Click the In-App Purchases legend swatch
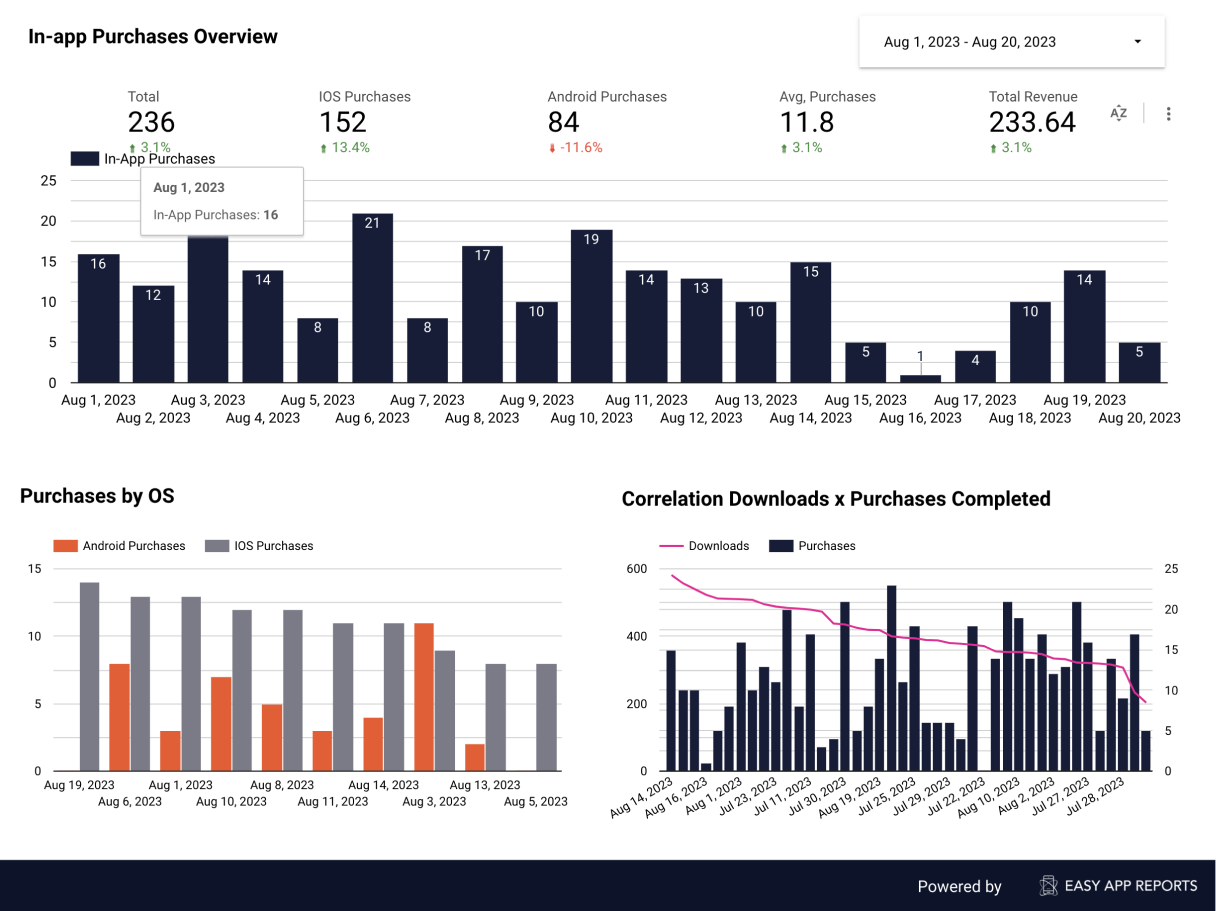 (x=85, y=158)
